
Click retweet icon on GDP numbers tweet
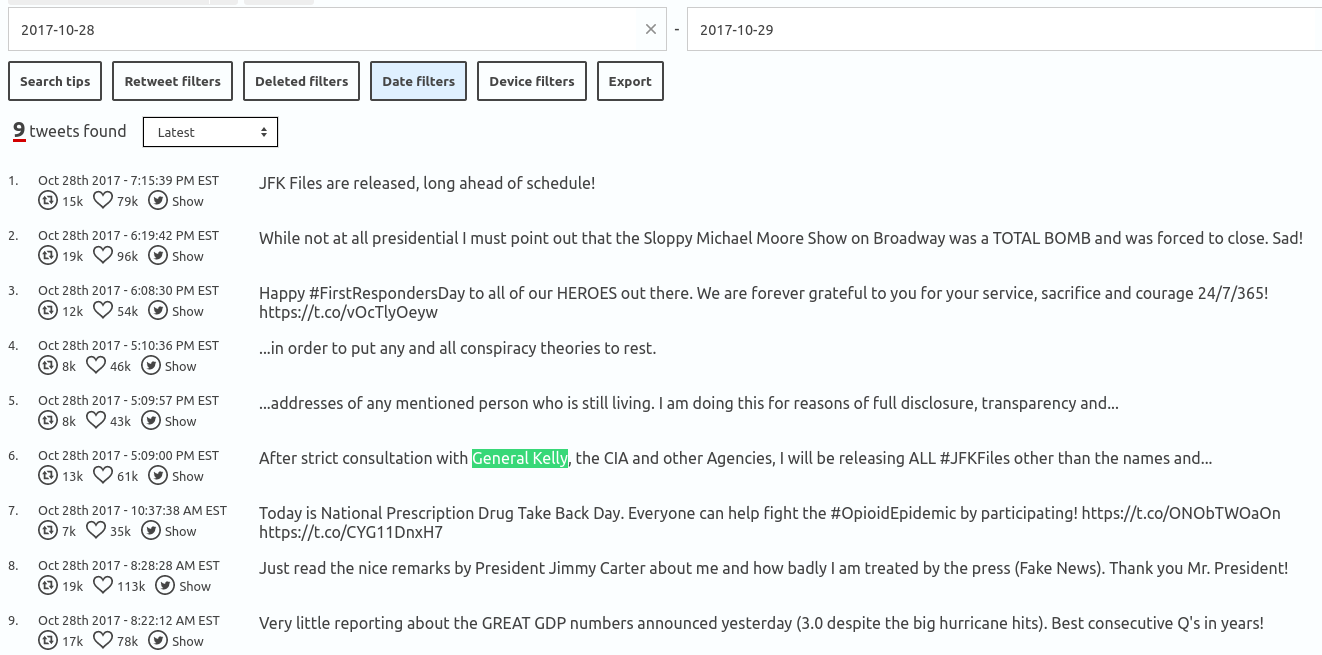point(47,641)
